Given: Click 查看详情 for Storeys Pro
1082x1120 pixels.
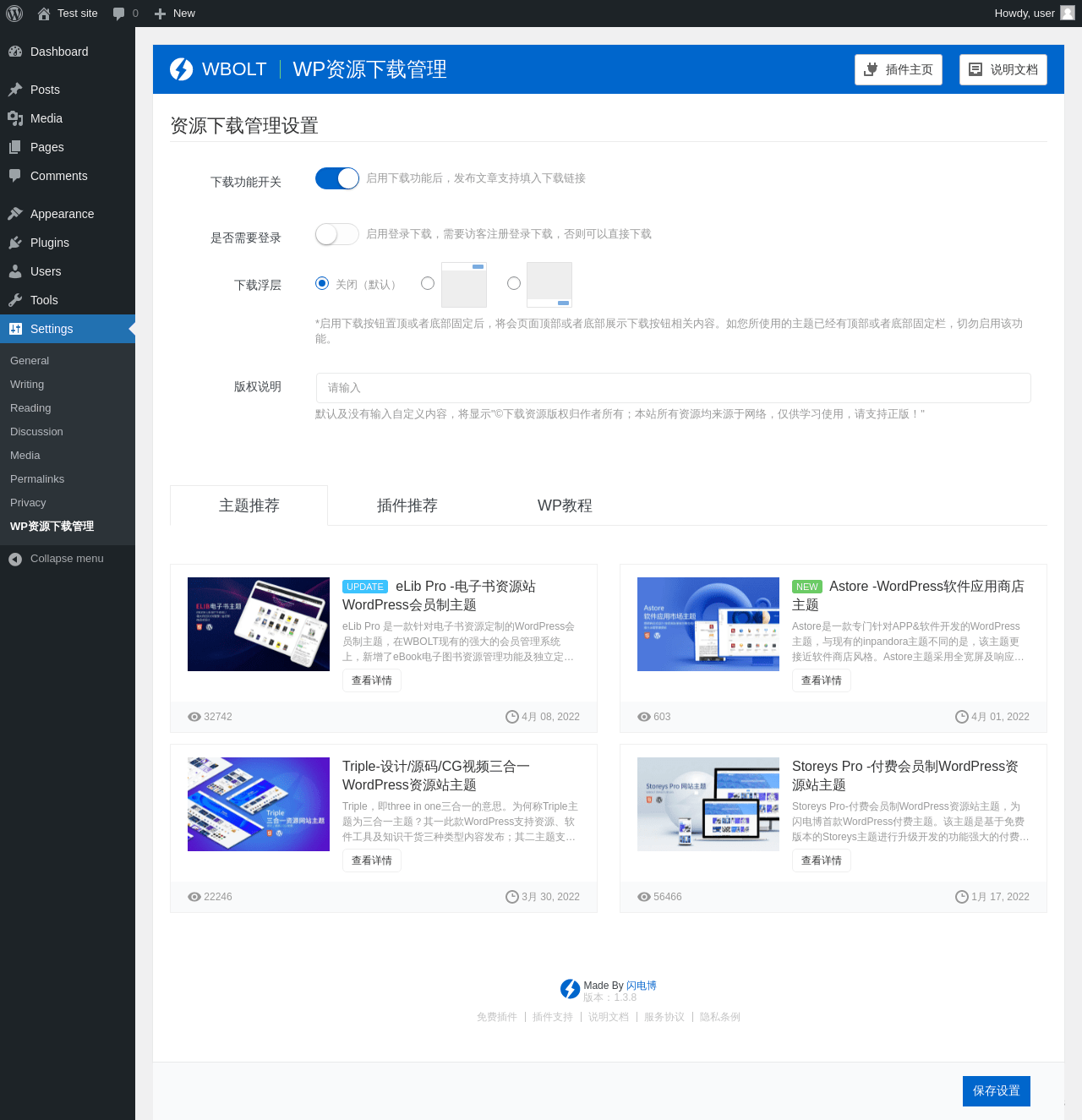Looking at the screenshot, I should (x=822, y=860).
